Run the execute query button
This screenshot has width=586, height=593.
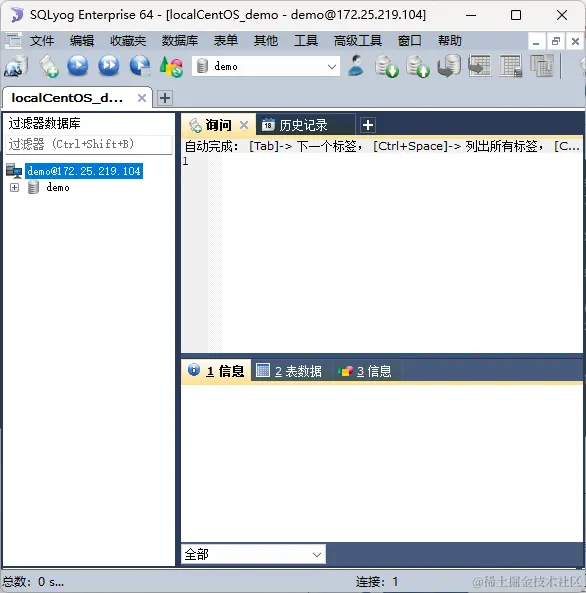coord(78,66)
